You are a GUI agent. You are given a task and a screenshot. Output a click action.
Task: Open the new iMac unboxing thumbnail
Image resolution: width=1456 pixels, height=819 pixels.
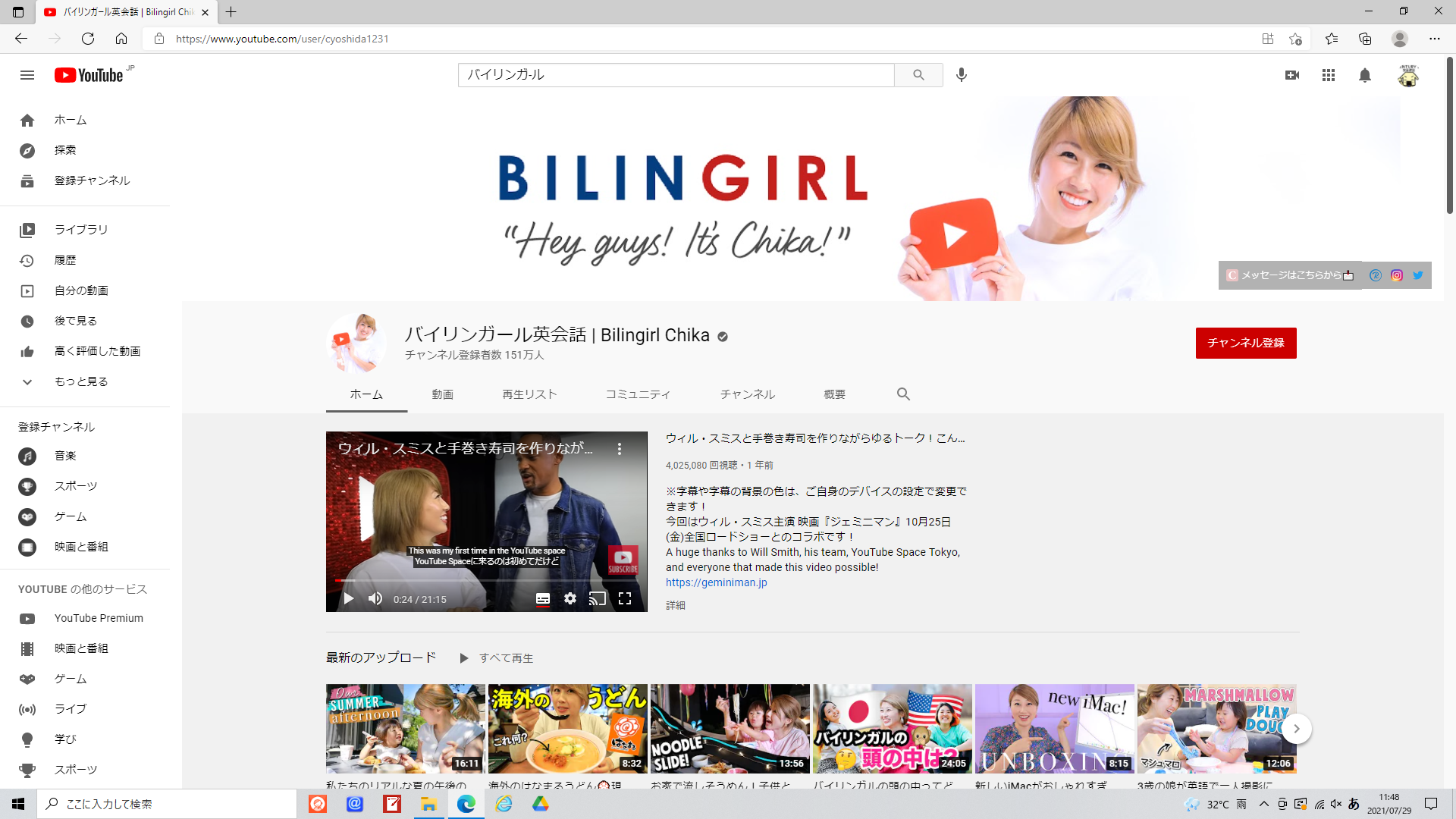1055,729
